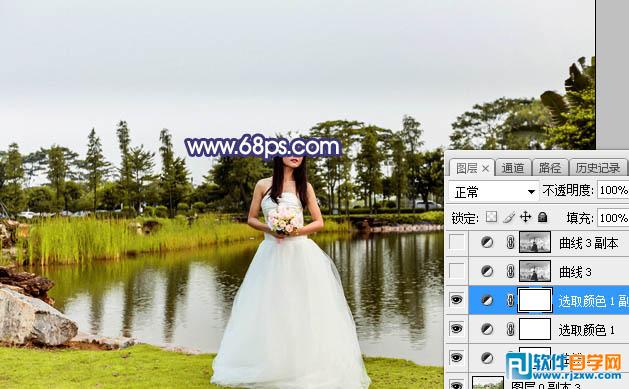Click adjustment icon of 曲线 3 副本
This screenshot has height=389, width=629.
pyautogui.click(x=487, y=242)
